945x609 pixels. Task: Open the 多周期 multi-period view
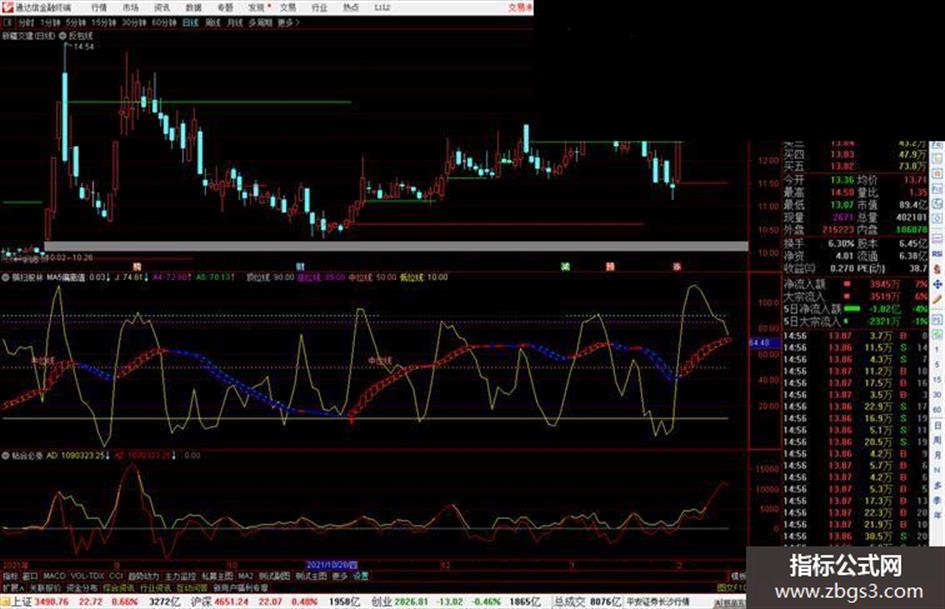coord(260,23)
